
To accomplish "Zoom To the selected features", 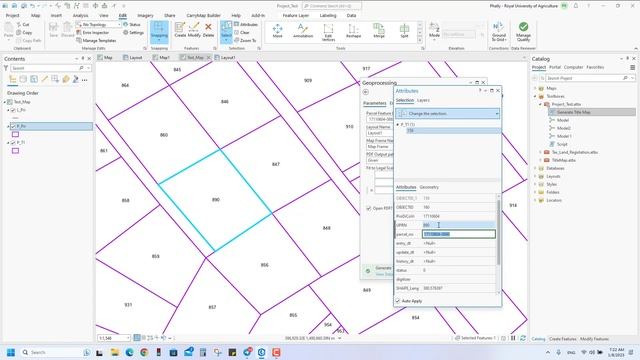I will (245, 40).
